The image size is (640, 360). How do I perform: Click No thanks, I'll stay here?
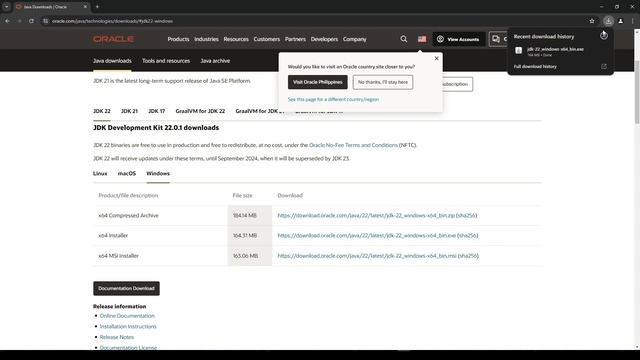(383, 82)
